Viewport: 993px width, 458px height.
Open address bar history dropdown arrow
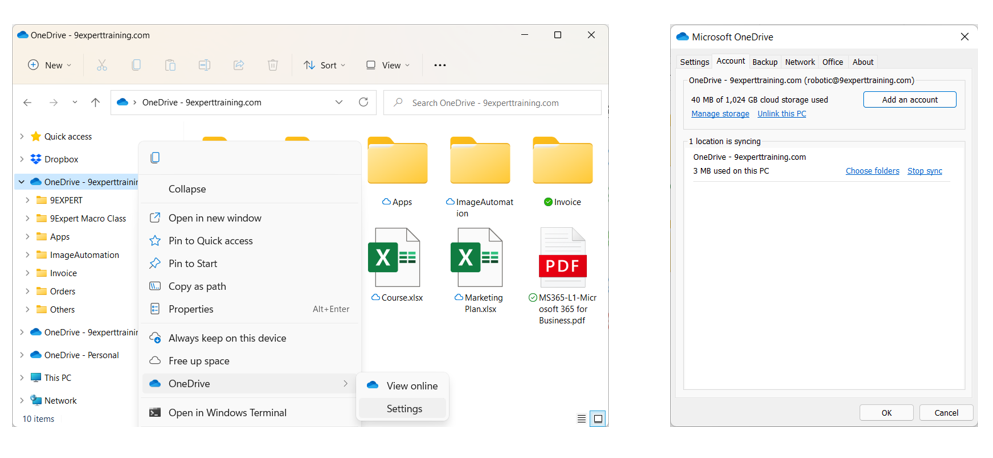339,102
